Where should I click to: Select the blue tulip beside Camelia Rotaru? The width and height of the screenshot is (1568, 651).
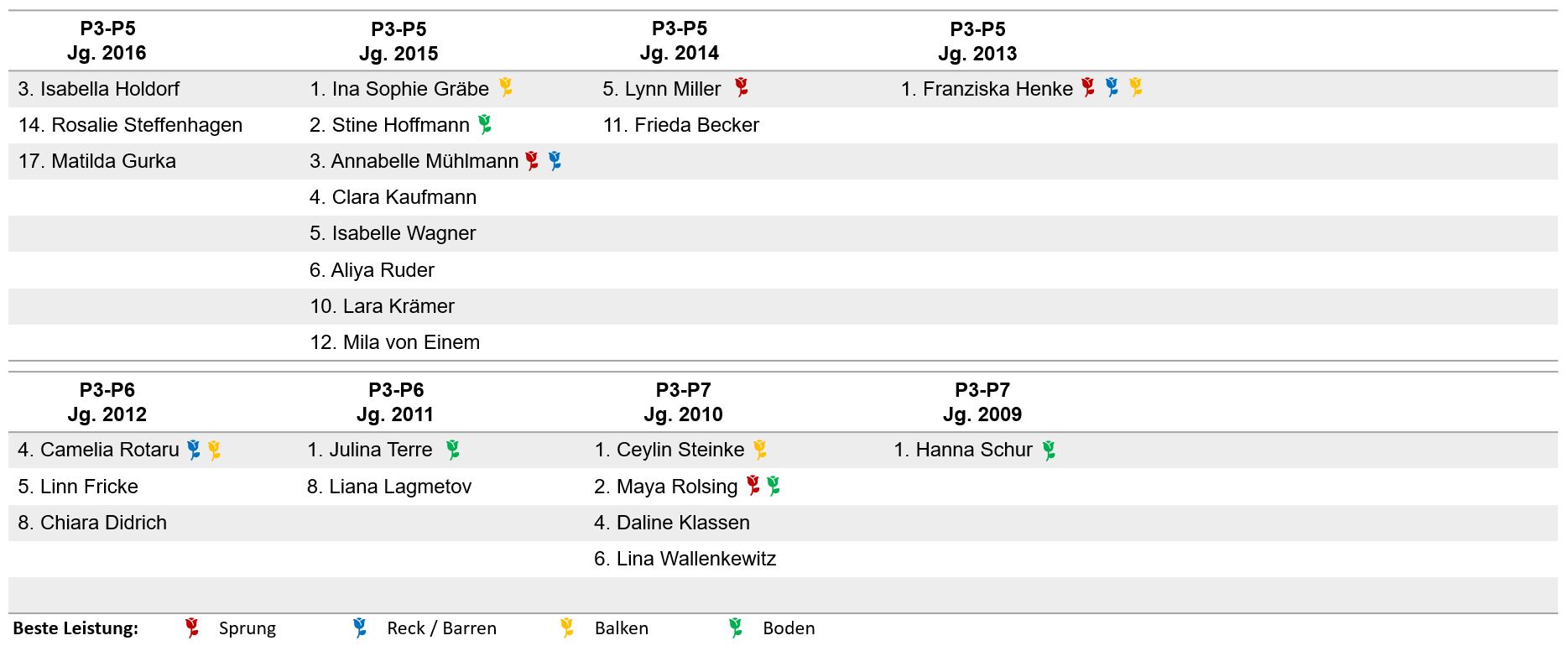point(194,450)
